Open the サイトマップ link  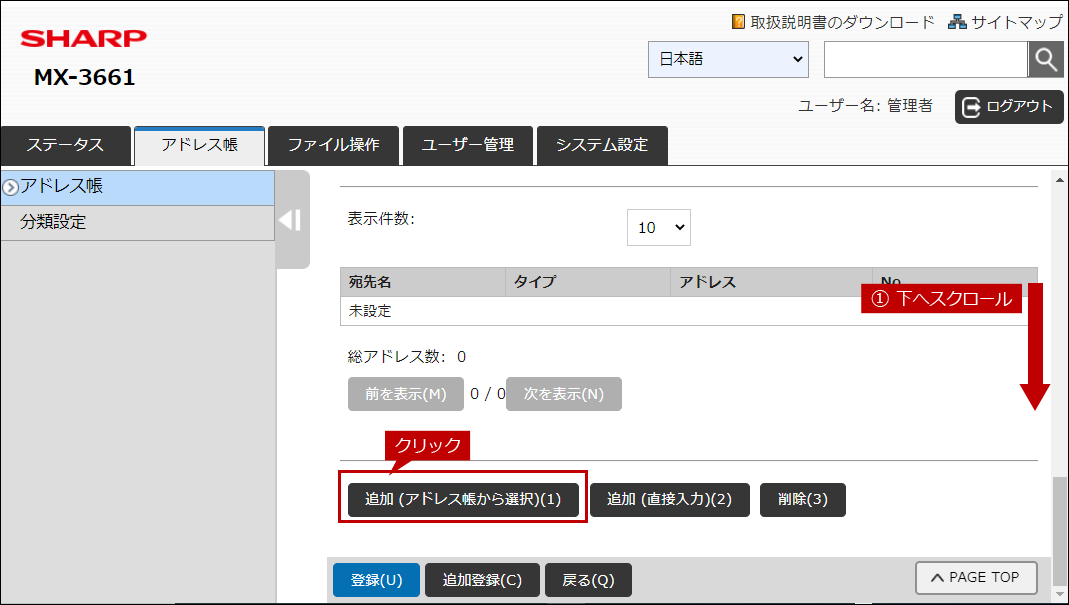pyautogui.click(x=1017, y=23)
